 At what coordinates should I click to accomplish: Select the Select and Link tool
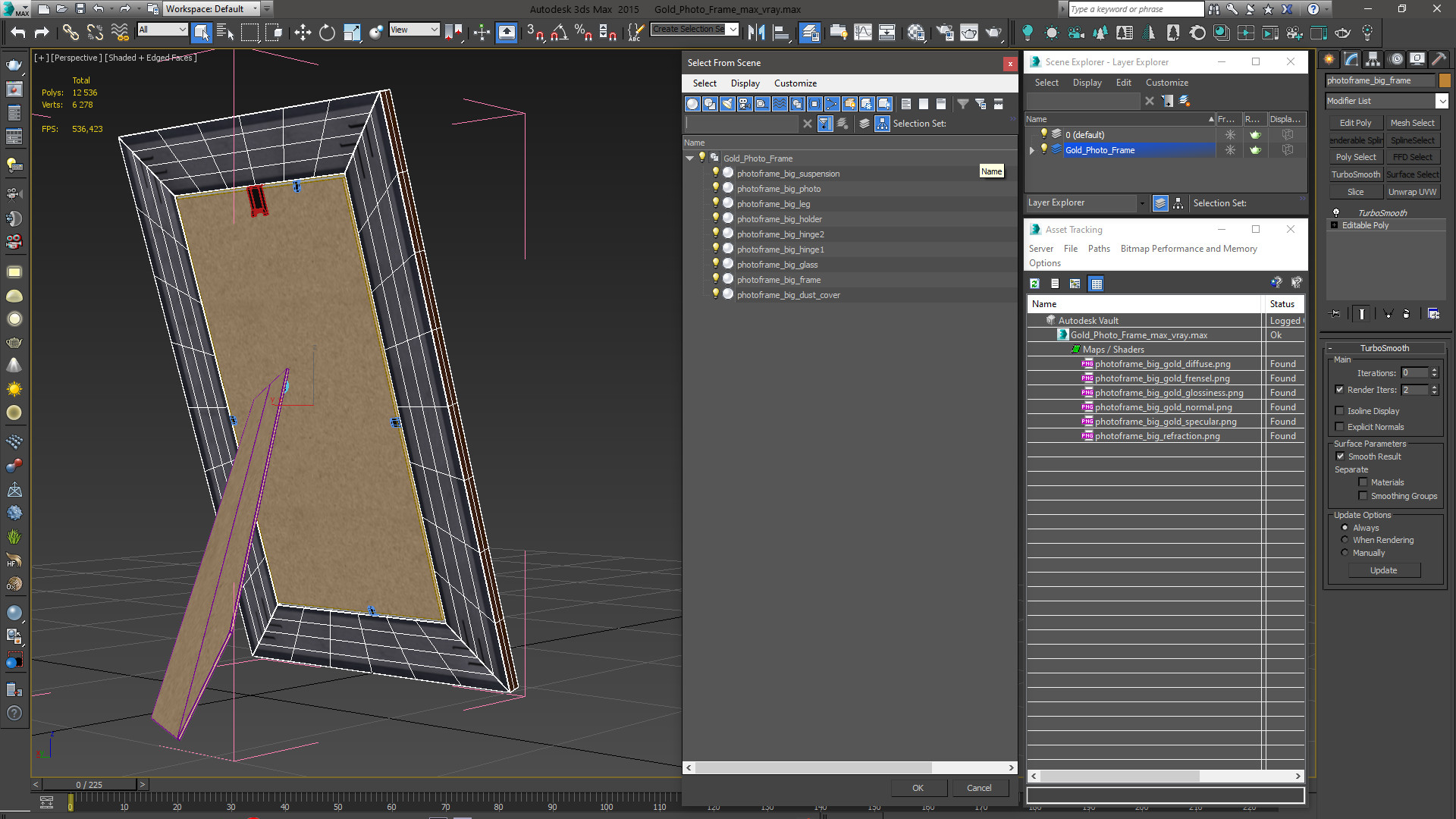tap(70, 32)
